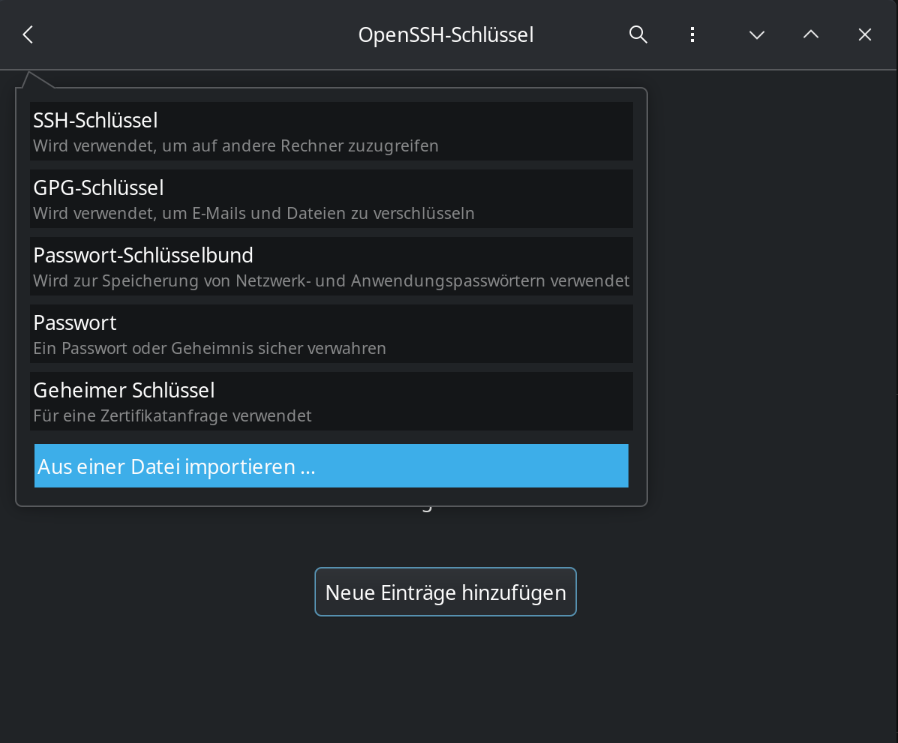Go back with the left arrow icon
The width and height of the screenshot is (898, 743).
click(x=27, y=35)
